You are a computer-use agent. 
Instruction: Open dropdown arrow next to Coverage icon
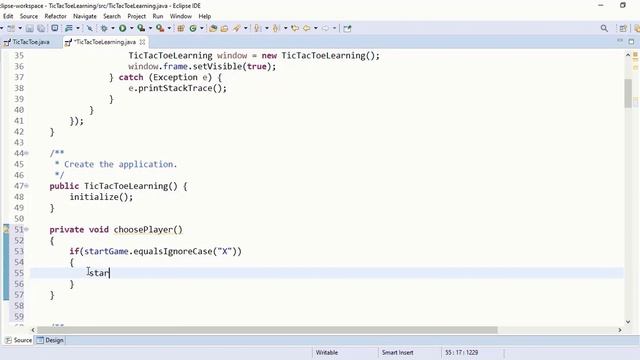click(x=150, y=28)
